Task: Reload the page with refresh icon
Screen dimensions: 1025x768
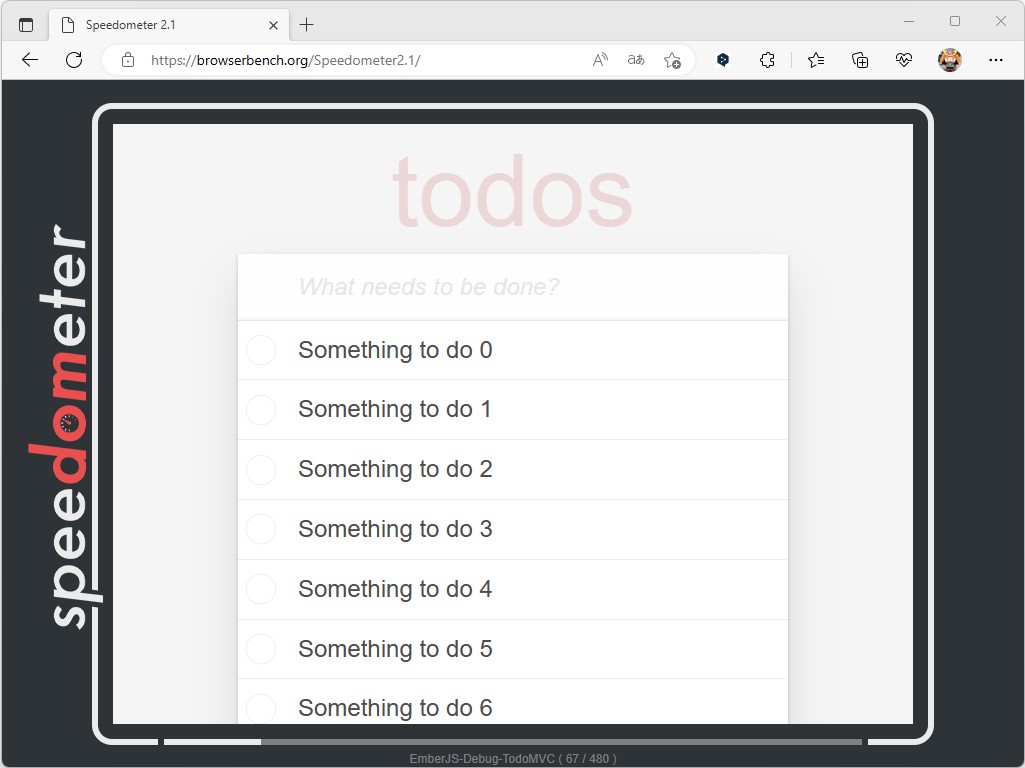Action: [74, 60]
